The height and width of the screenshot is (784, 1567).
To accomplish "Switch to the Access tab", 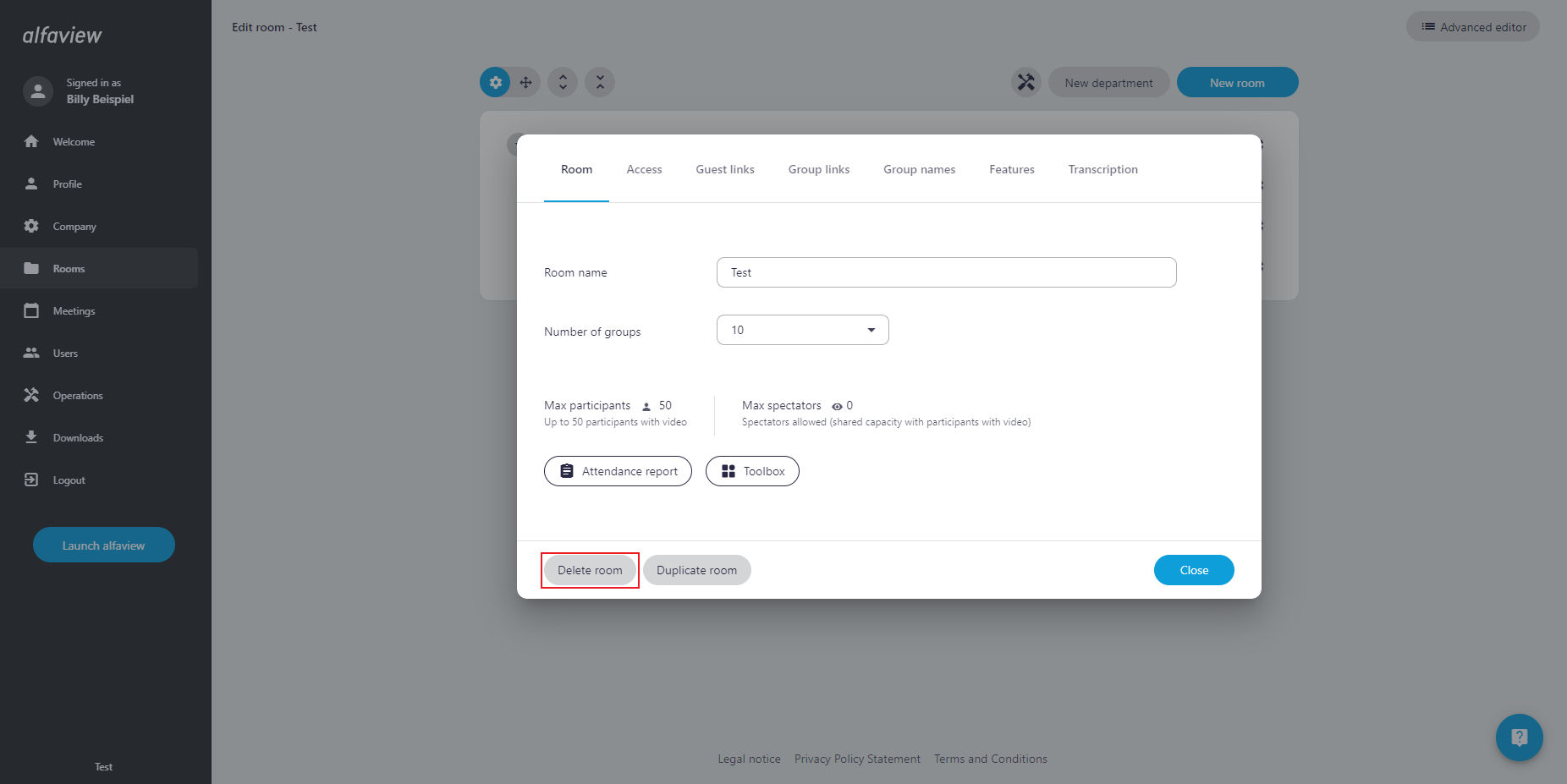I will pos(644,169).
